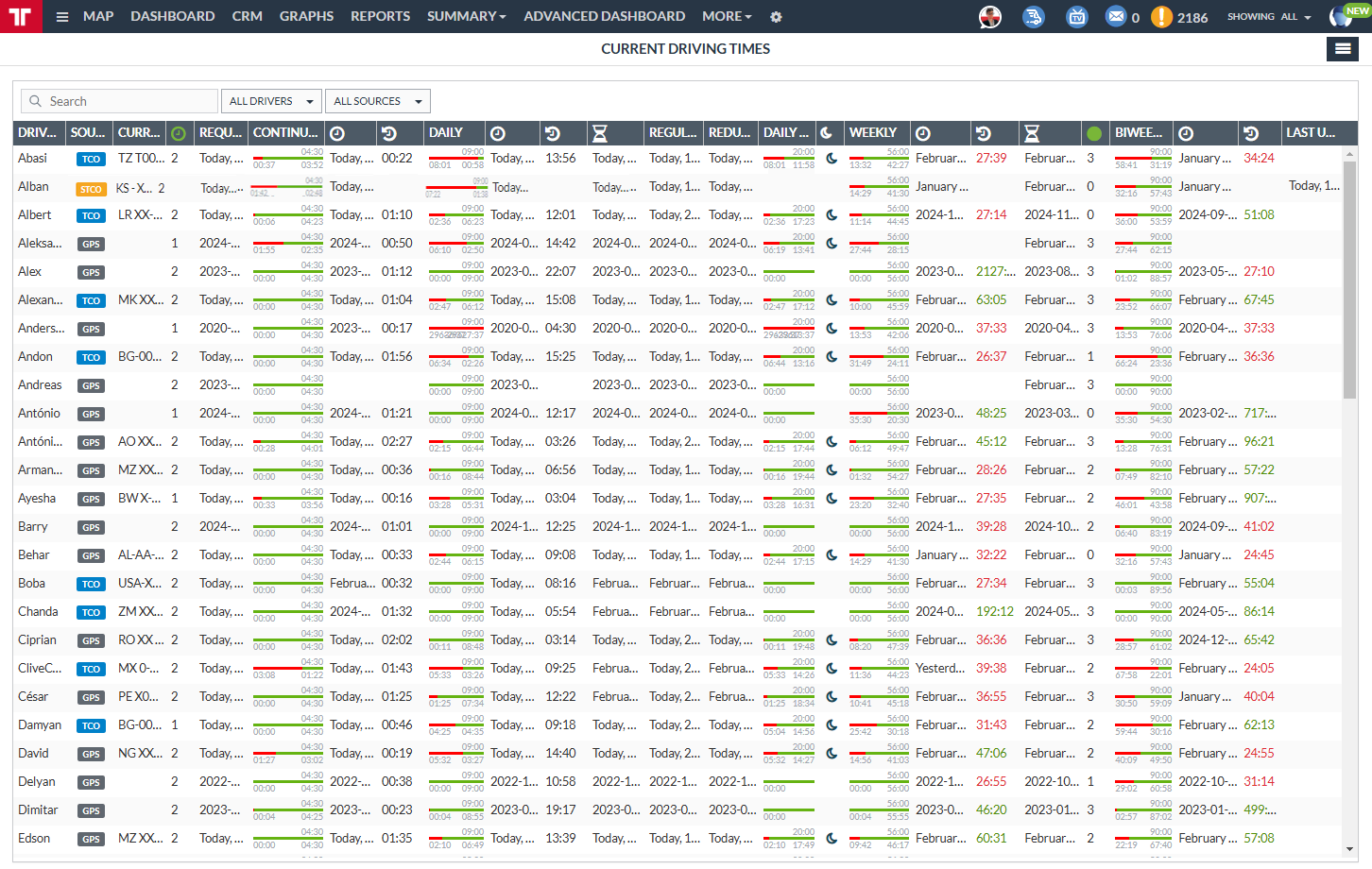Toggle the hamburger sidebar menu icon
Image resolution: width=1372 pixels, height=869 pixels.
(62, 17)
